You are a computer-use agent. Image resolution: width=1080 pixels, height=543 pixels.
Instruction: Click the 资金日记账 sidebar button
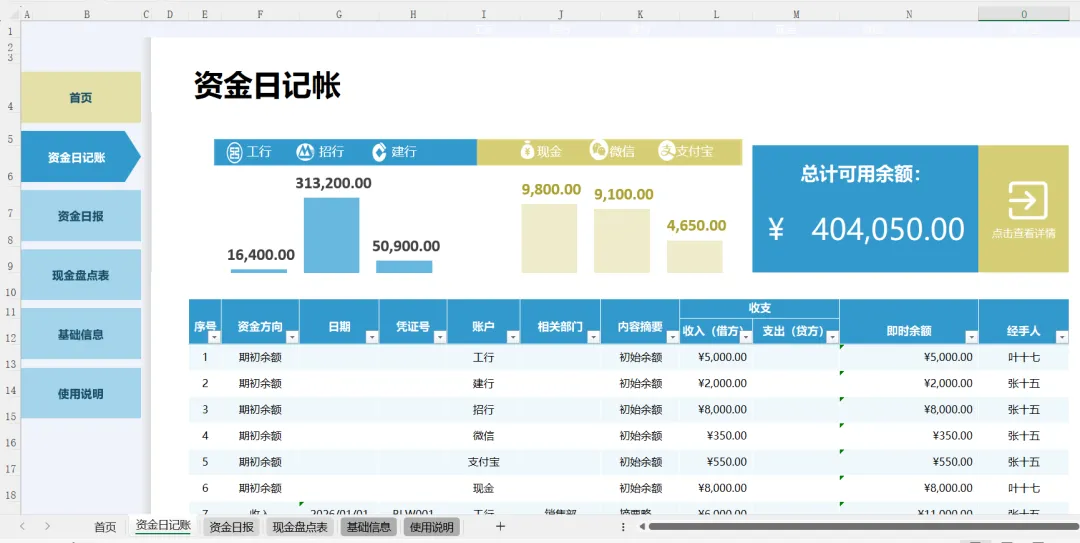point(81,156)
